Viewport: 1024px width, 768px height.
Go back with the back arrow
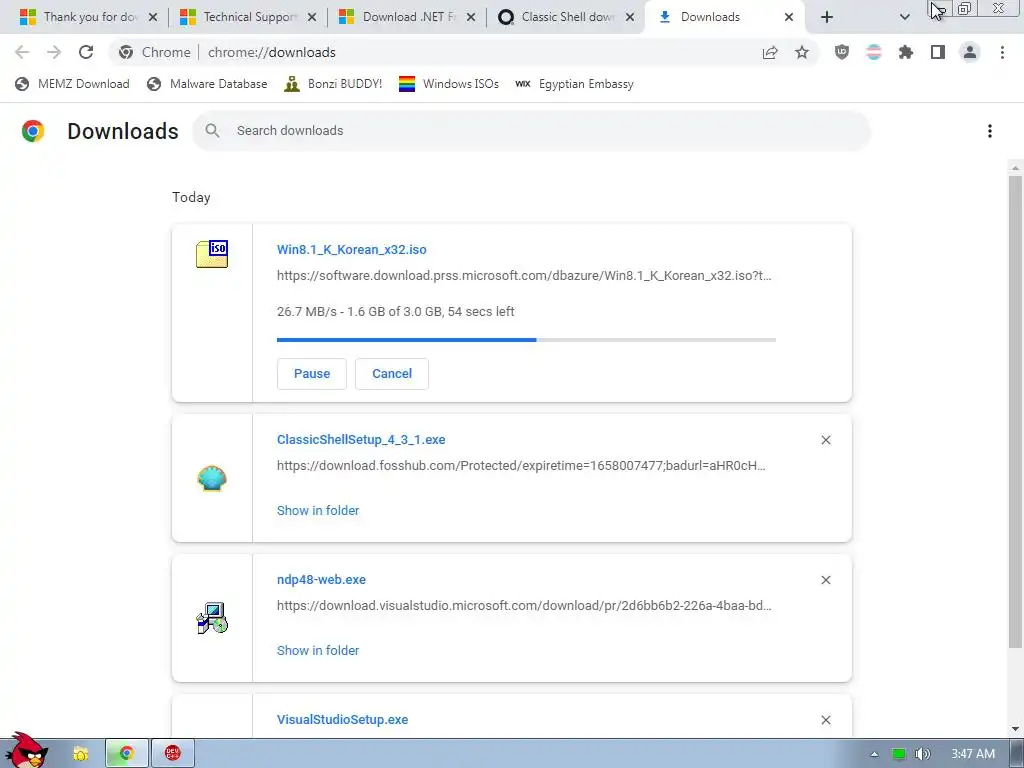[x=22, y=52]
